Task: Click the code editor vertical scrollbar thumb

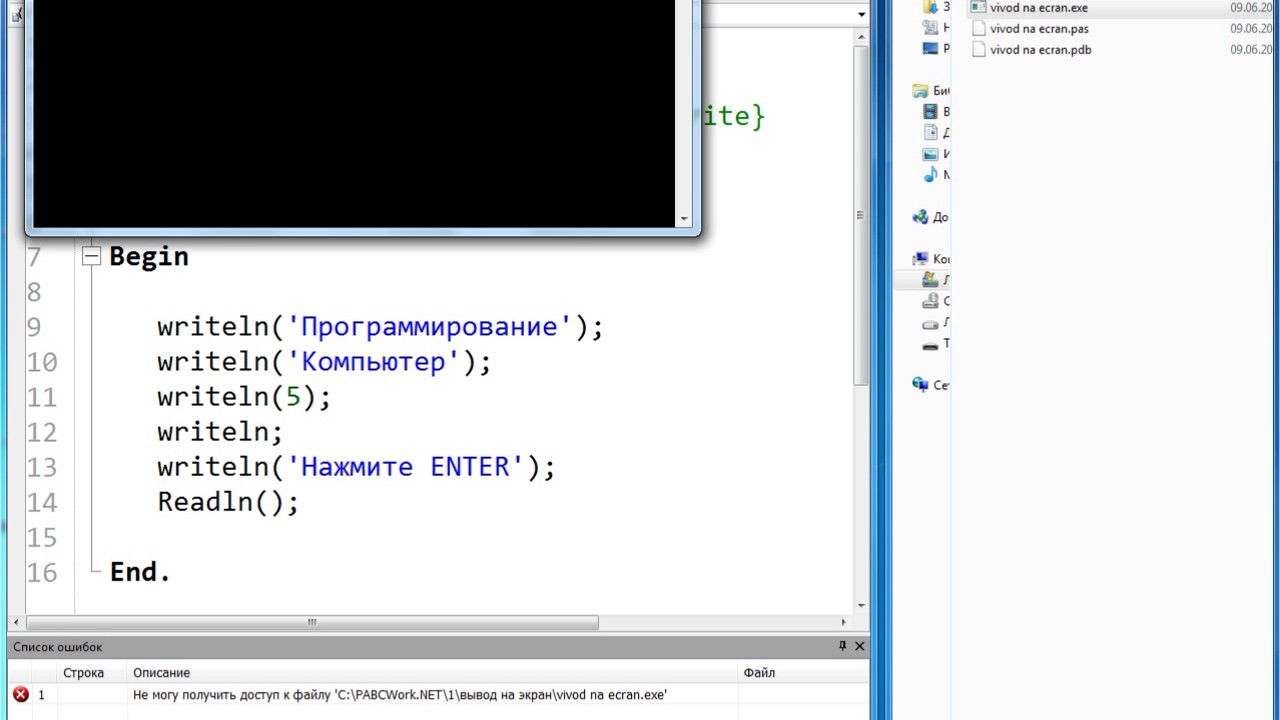Action: pos(860,215)
